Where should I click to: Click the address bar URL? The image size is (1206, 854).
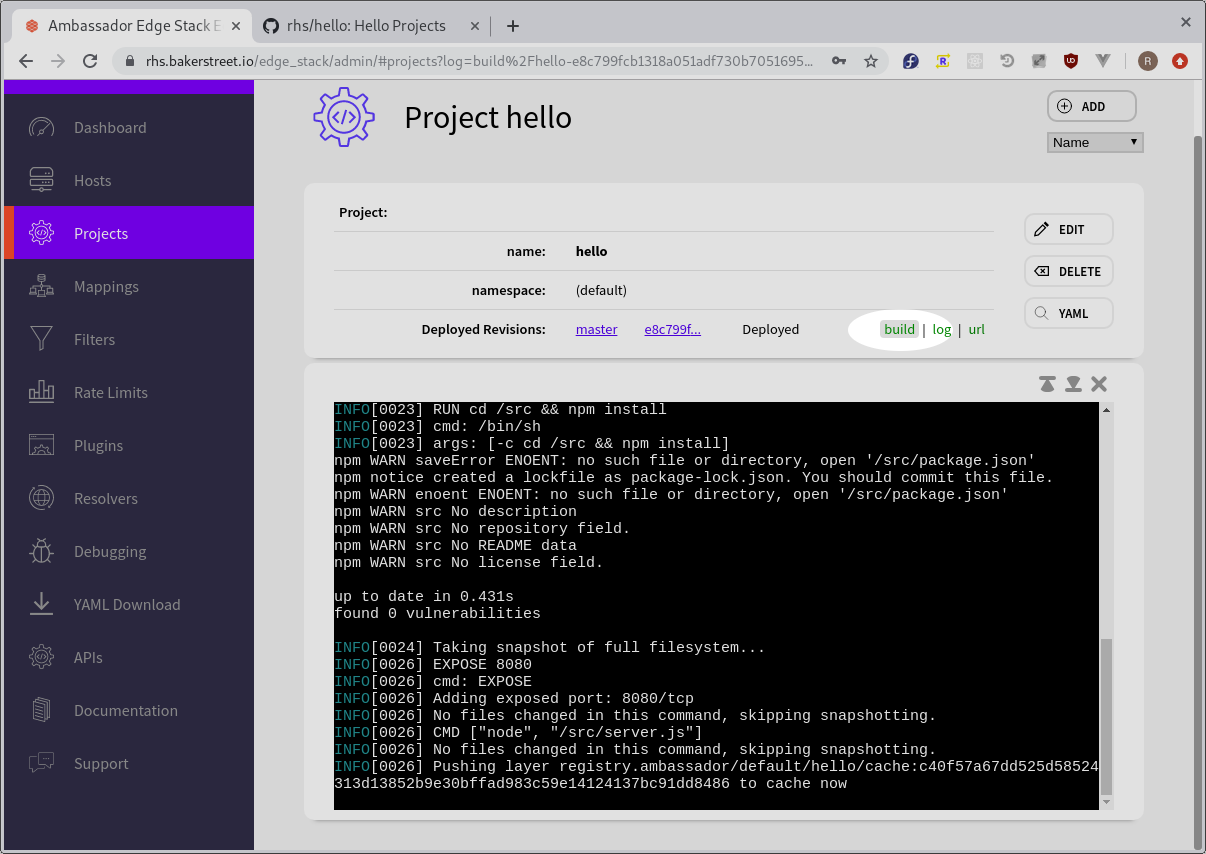point(480,61)
